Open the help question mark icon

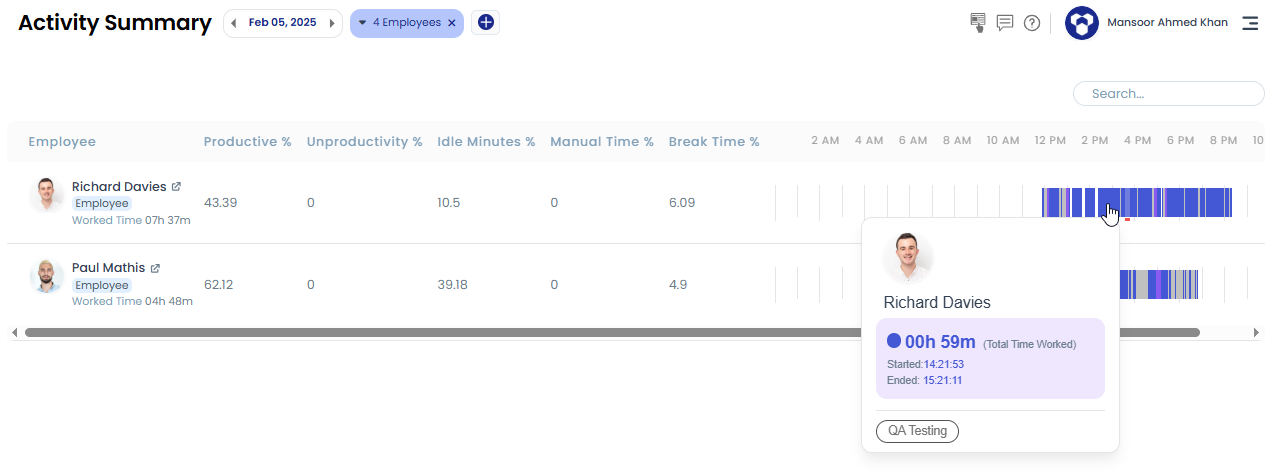coord(1032,23)
